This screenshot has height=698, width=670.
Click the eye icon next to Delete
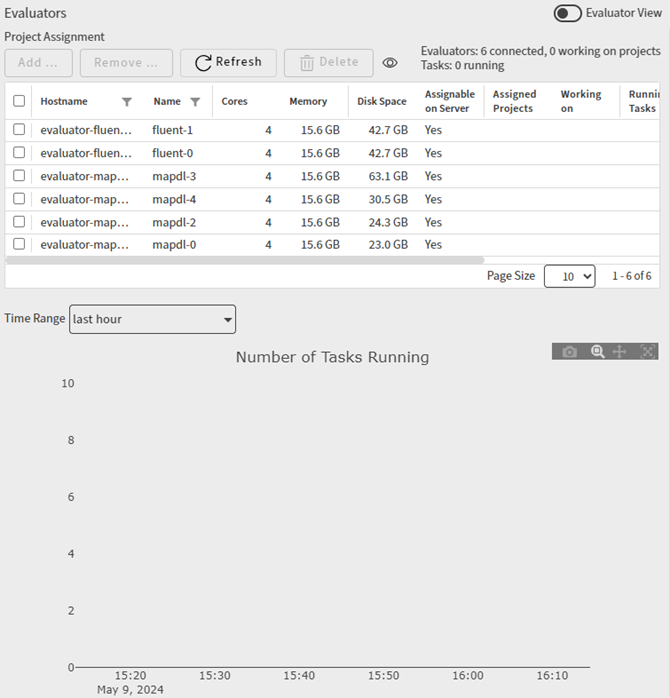(390, 63)
